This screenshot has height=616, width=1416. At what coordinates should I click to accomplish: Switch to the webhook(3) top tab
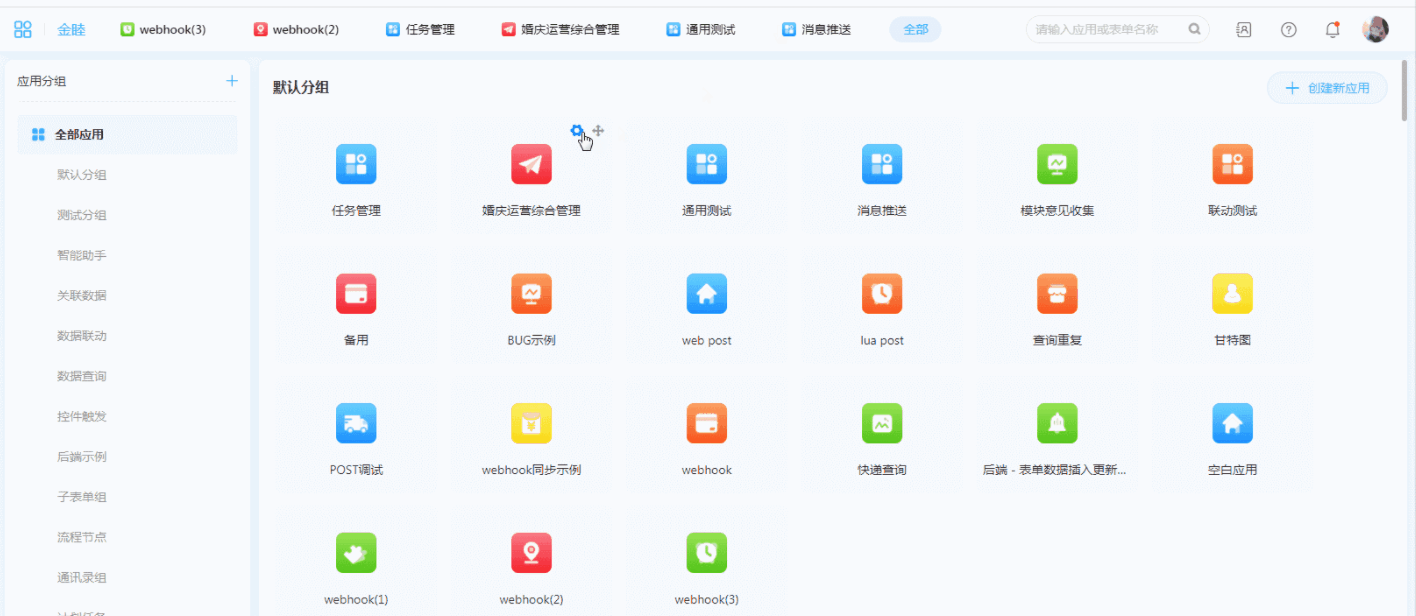click(x=163, y=30)
